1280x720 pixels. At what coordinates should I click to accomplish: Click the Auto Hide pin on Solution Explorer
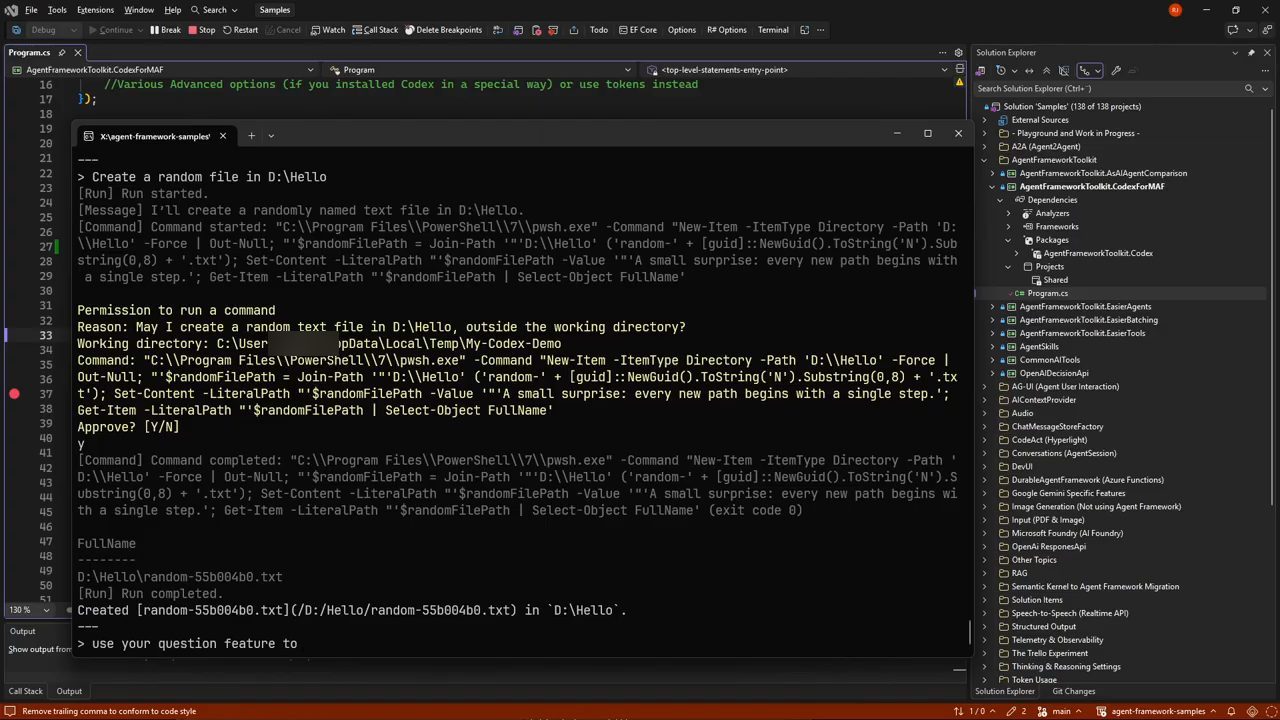1251,53
